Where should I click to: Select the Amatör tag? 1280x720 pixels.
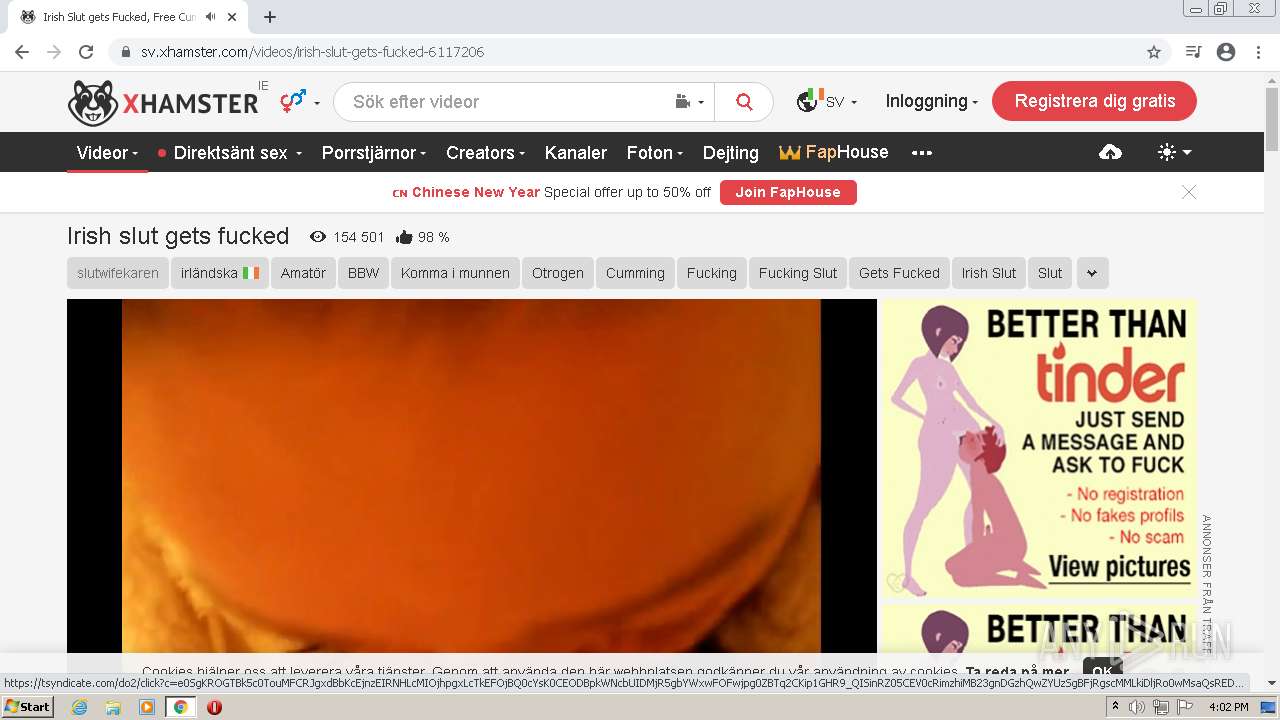click(x=303, y=273)
